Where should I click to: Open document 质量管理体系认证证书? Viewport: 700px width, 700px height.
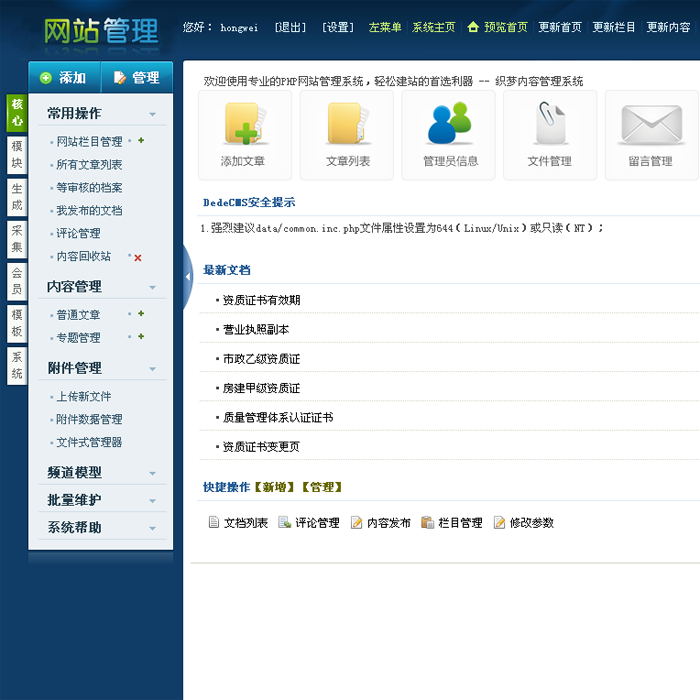[278, 417]
